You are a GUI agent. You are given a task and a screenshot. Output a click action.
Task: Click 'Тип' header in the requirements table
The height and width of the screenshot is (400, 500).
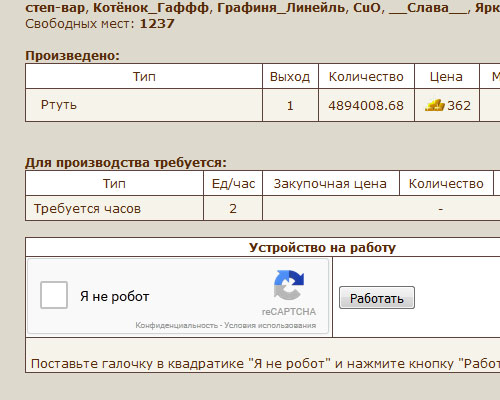114,184
